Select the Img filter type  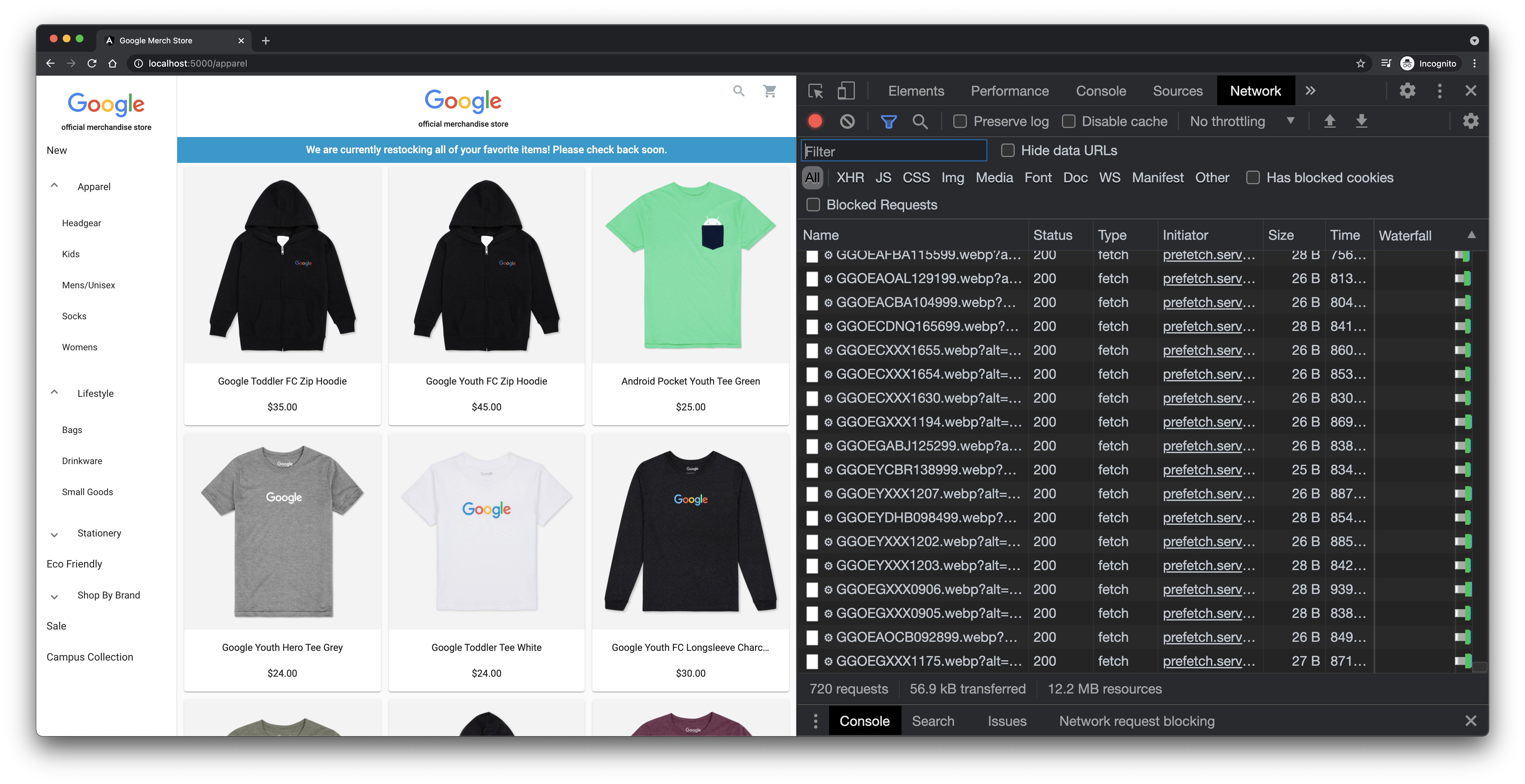click(953, 177)
